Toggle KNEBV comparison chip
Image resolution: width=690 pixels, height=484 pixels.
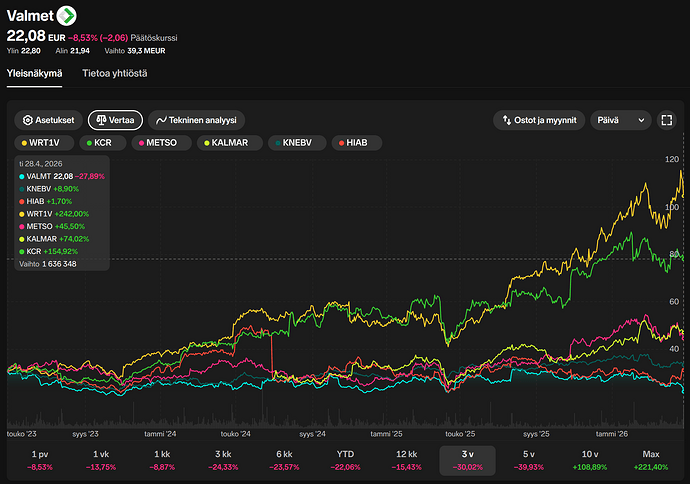[297, 143]
